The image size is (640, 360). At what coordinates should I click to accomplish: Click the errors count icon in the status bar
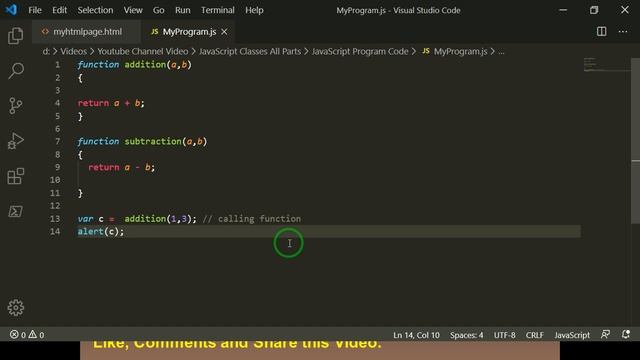(14, 335)
